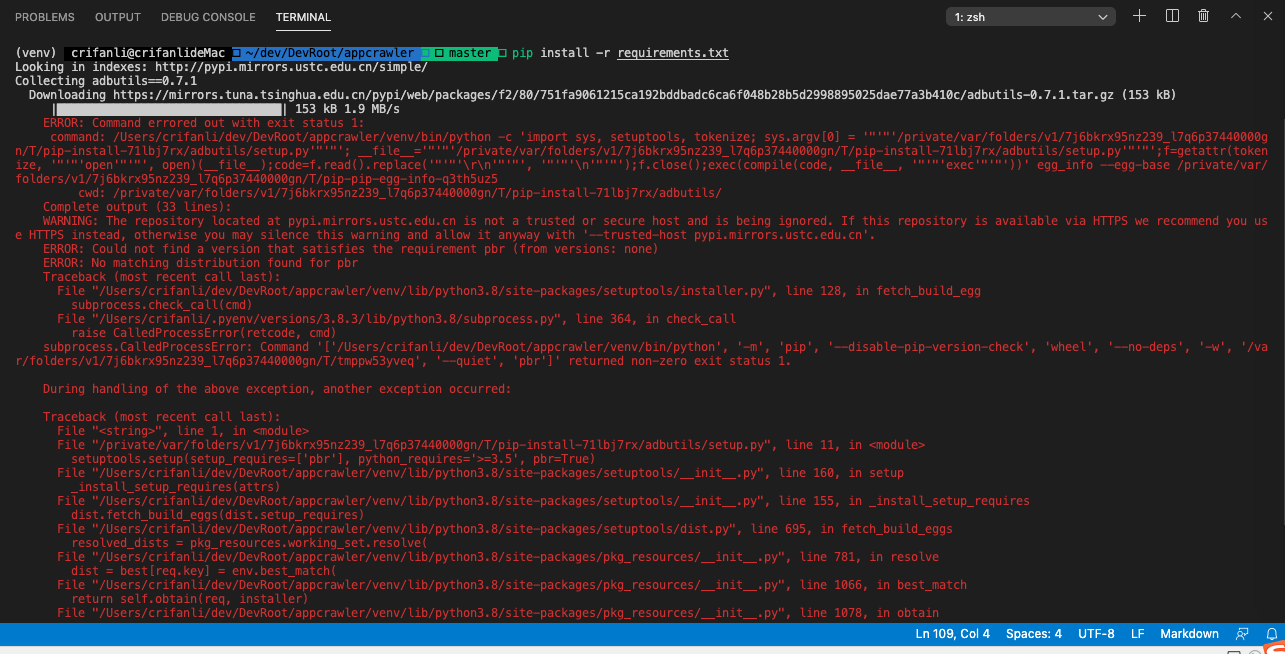Click the 'master' git branch prompt segment
This screenshot has width=1285, height=654.
[x=469, y=53]
